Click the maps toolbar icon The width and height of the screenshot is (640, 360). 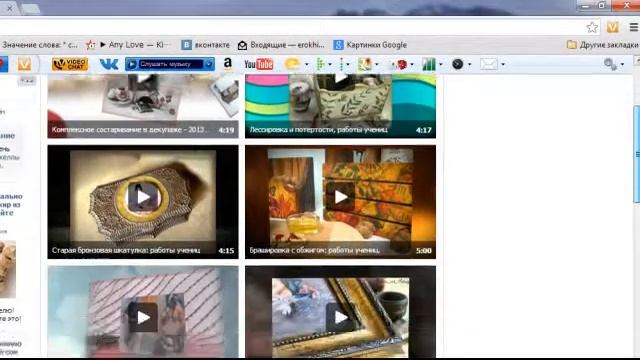point(364,64)
